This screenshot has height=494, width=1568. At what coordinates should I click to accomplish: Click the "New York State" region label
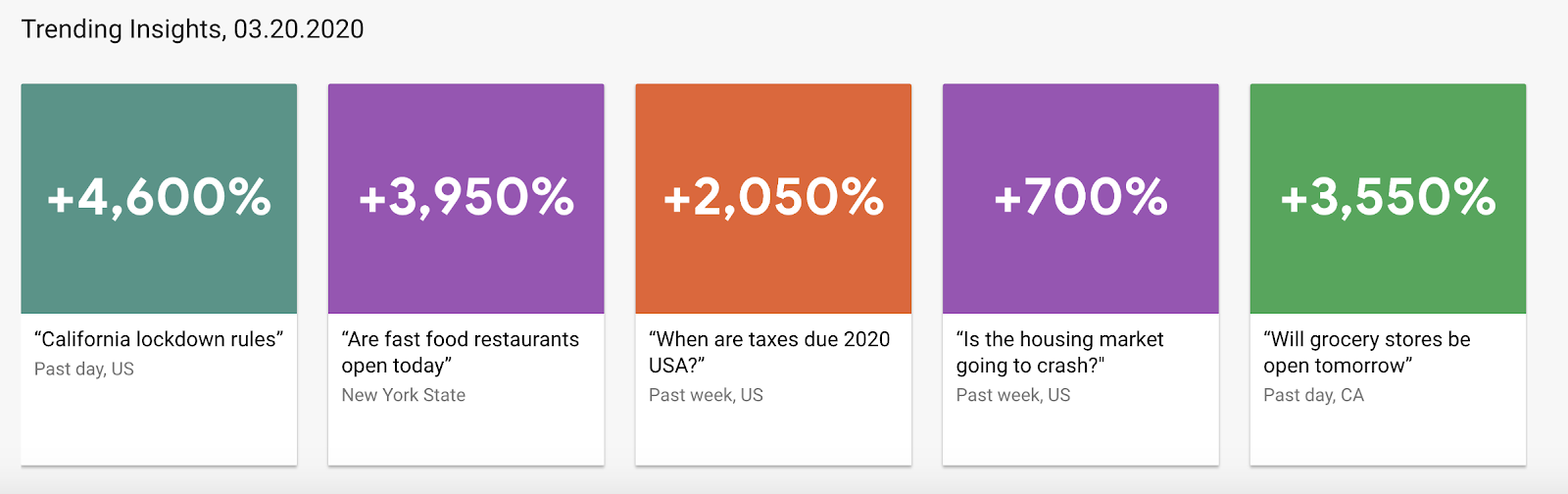click(x=404, y=395)
